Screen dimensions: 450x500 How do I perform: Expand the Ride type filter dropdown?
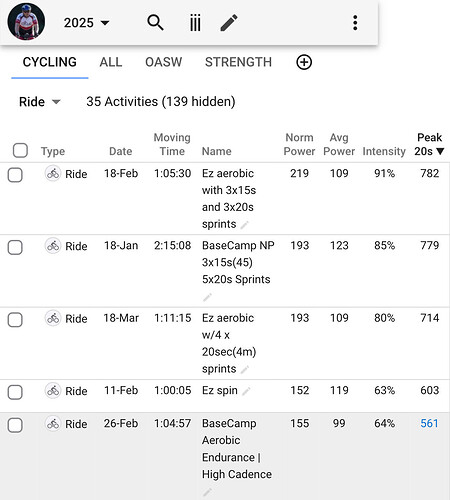[x=40, y=102]
